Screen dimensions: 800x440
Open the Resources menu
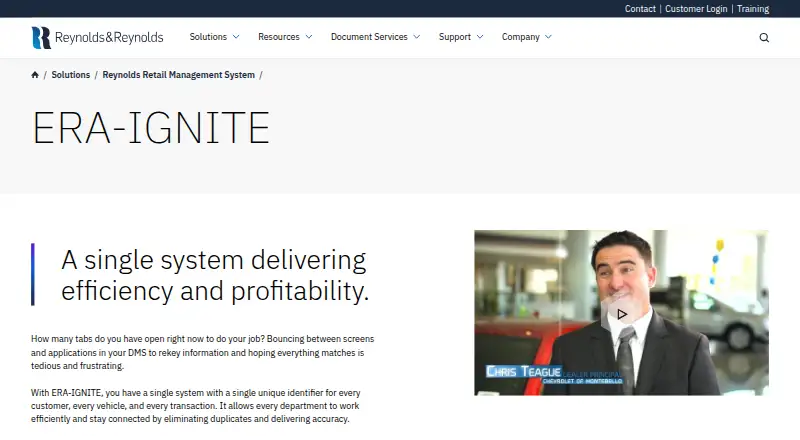coord(279,37)
